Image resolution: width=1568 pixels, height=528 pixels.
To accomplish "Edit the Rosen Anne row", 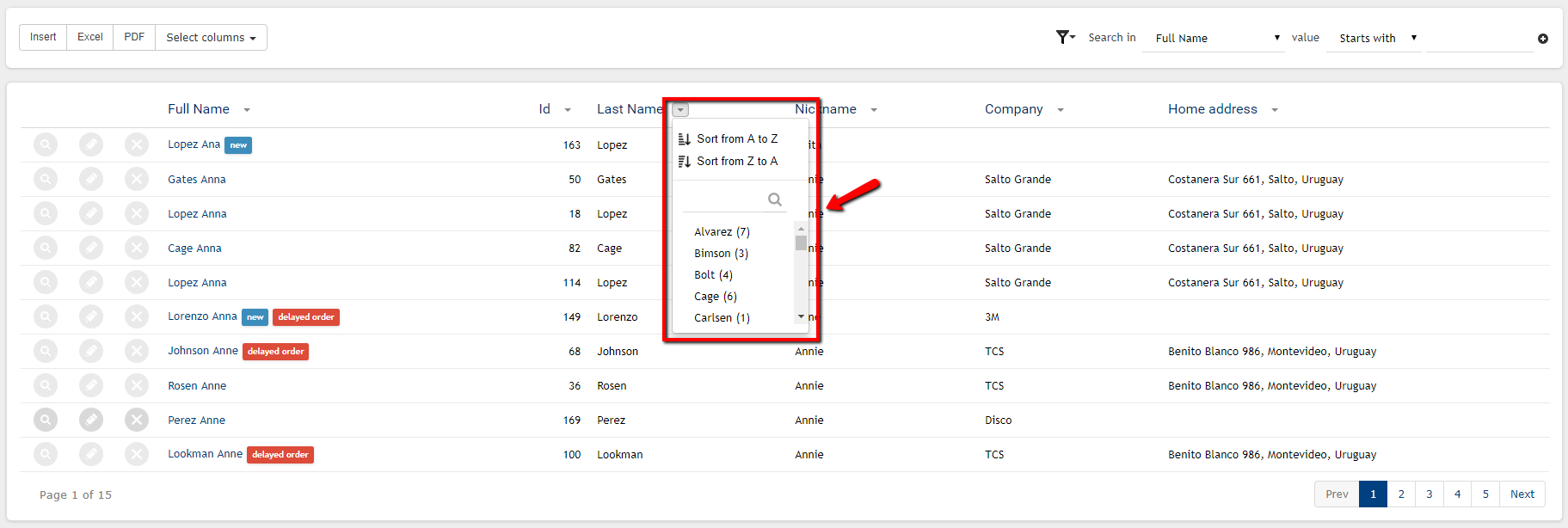I will point(91,385).
